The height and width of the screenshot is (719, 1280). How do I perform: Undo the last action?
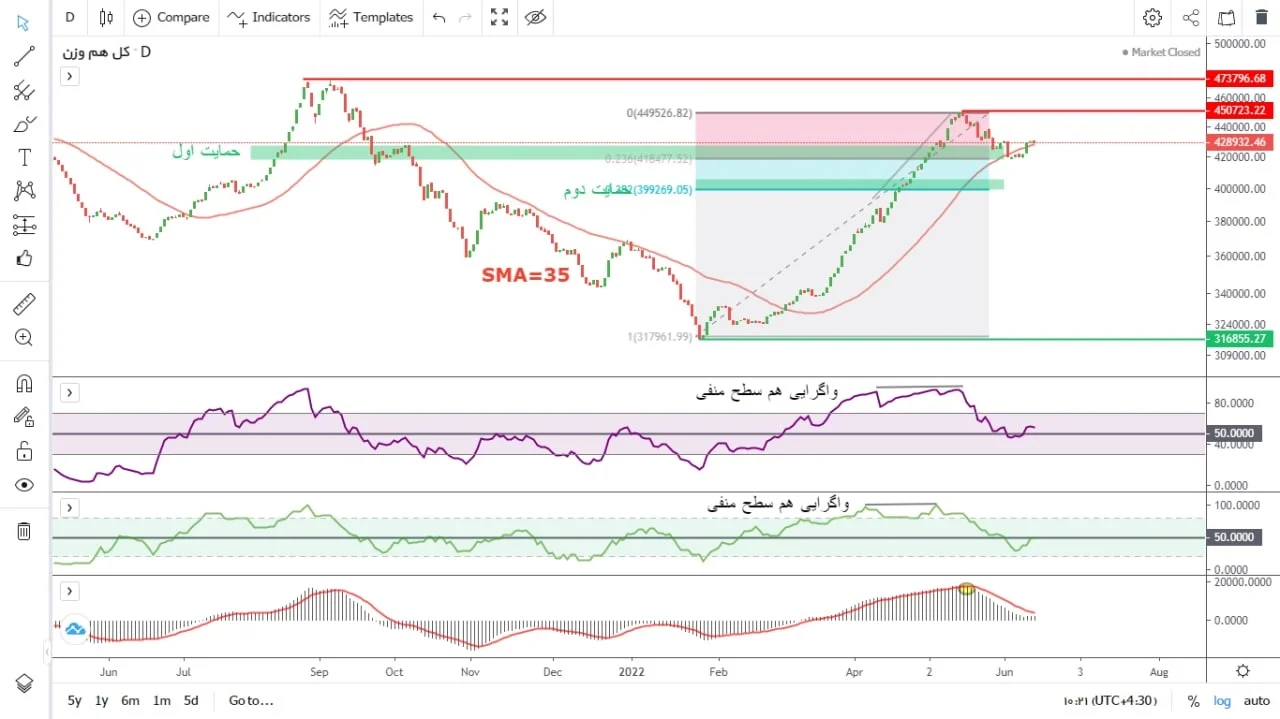(439, 17)
